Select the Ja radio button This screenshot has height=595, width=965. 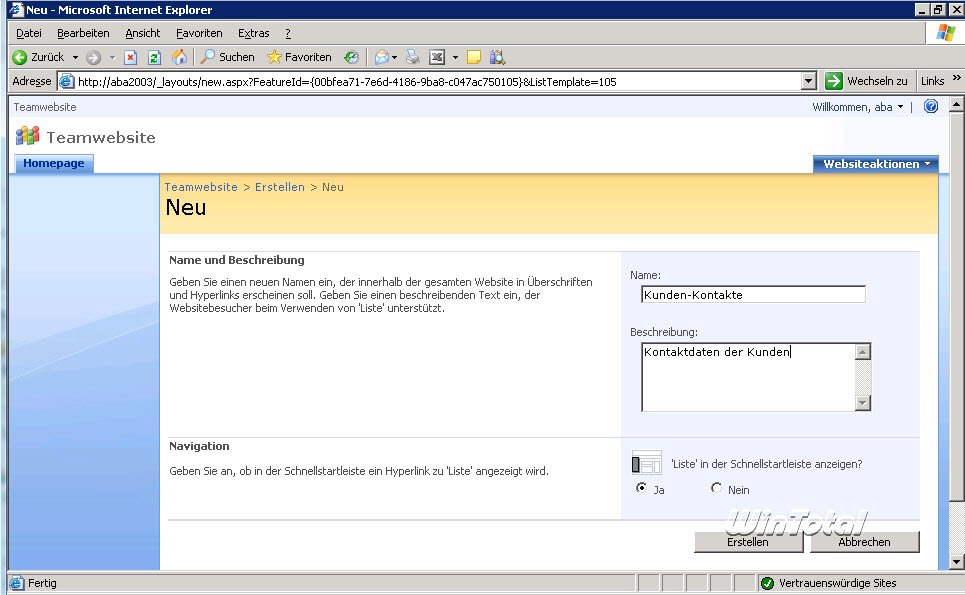coord(641,488)
